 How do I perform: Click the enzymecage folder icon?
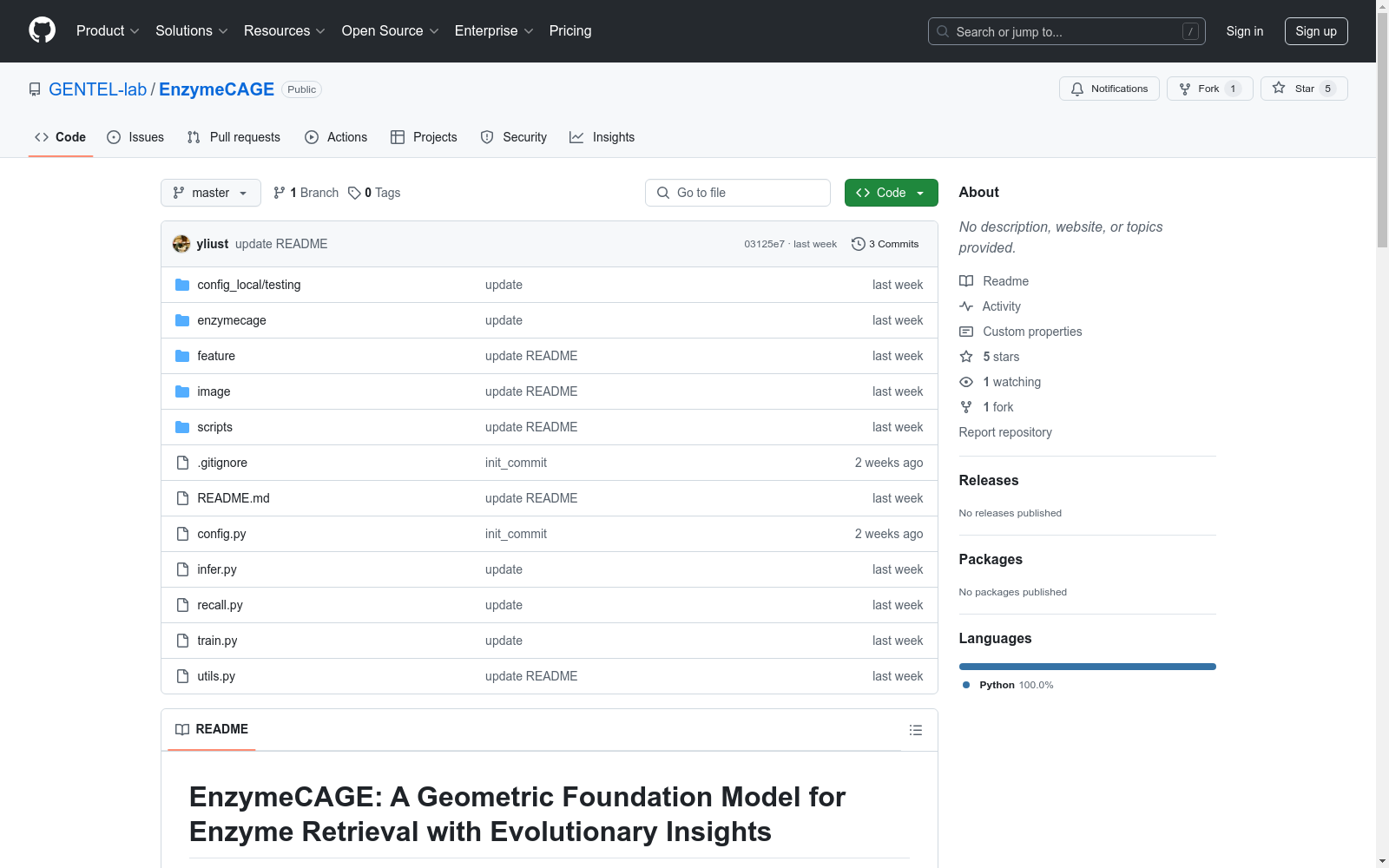tap(182, 320)
